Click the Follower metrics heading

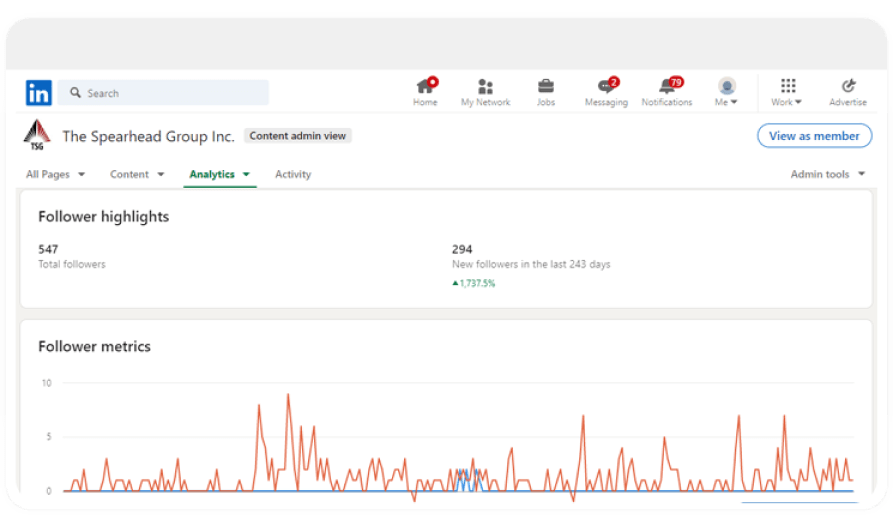[x=95, y=346]
